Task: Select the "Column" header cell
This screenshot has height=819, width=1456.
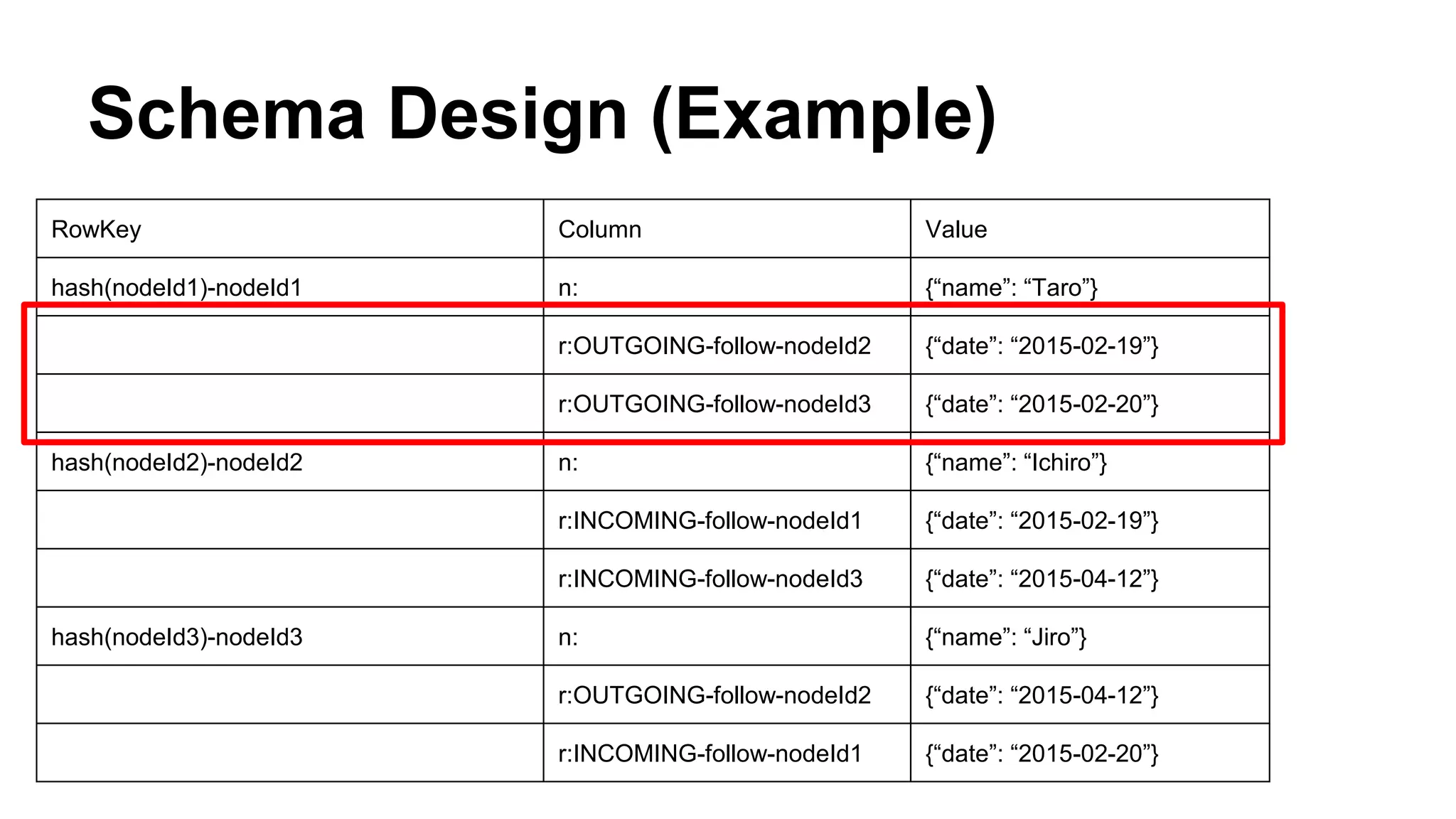Action: click(x=727, y=229)
